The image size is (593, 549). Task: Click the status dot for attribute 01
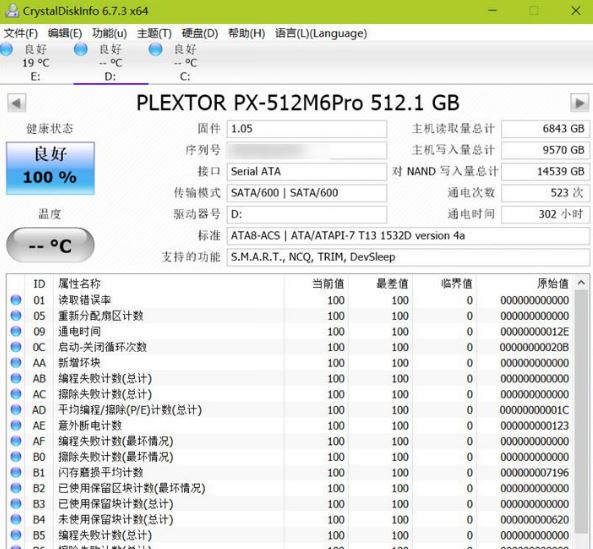(x=16, y=300)
